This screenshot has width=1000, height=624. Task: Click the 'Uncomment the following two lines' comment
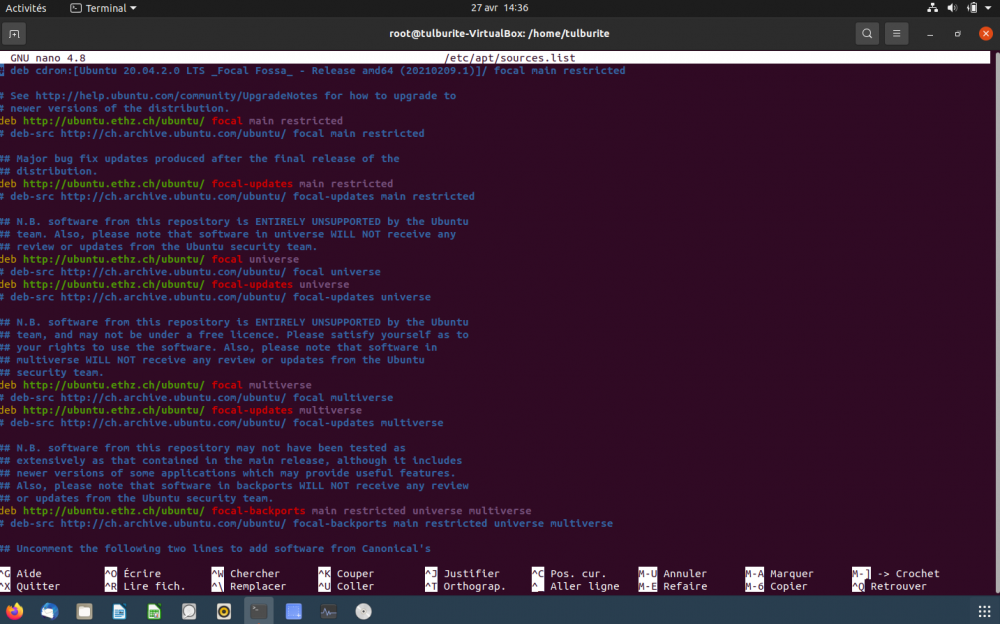click(x=216, y=549)
